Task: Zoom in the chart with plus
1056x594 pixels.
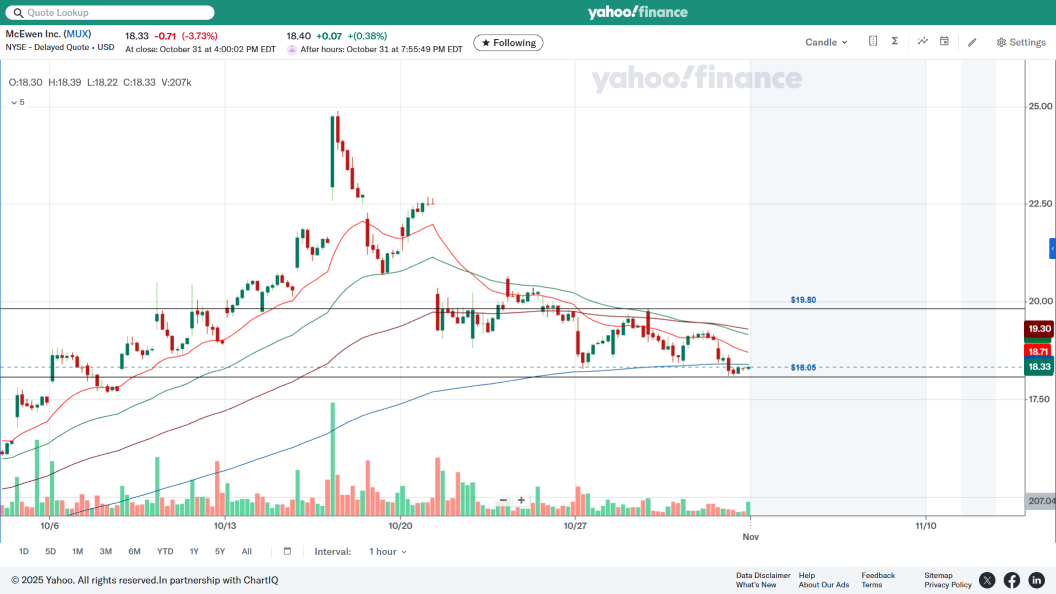Action: click(521, 500)
